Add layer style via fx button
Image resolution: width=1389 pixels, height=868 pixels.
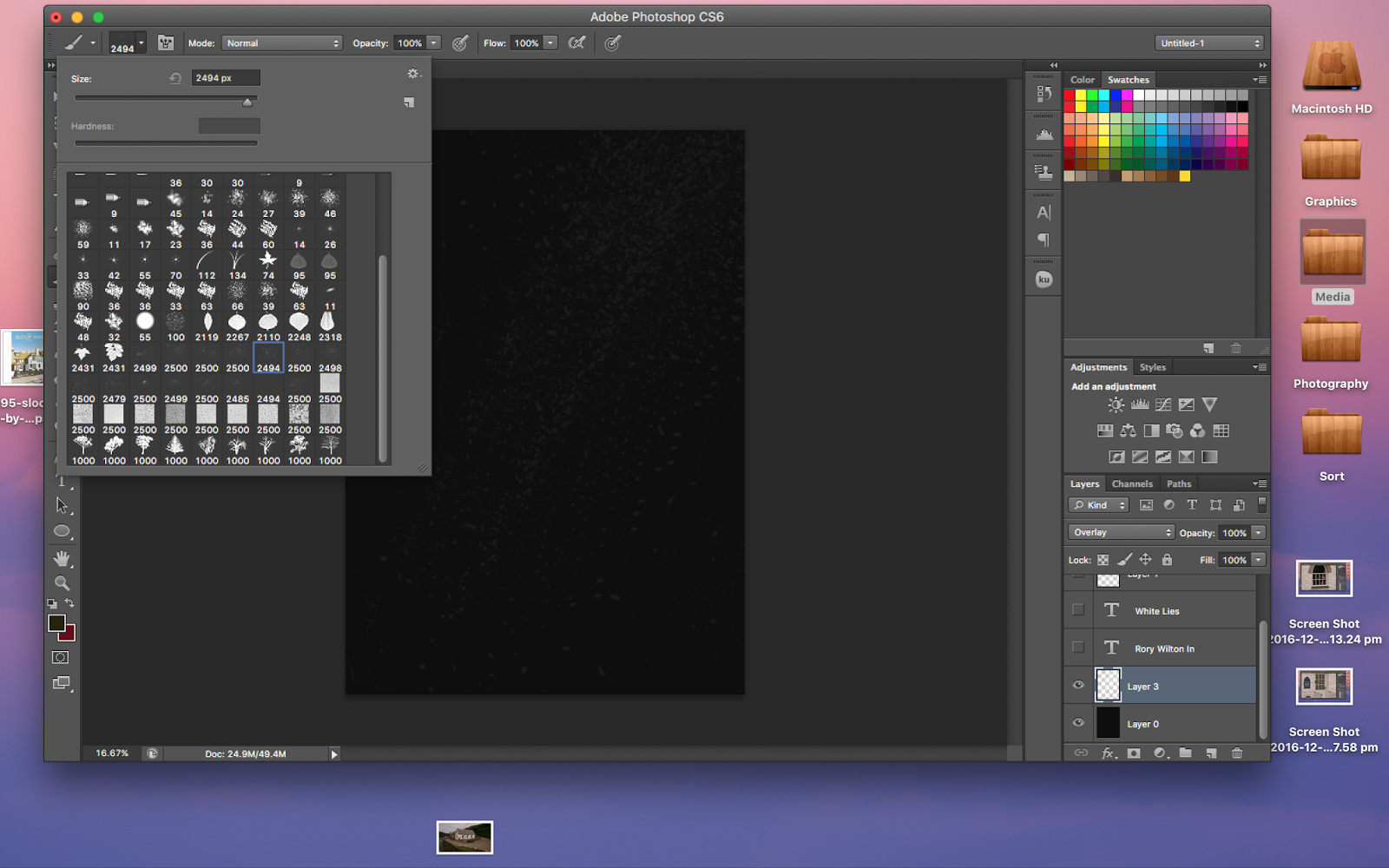click(x=1109, y=753)
